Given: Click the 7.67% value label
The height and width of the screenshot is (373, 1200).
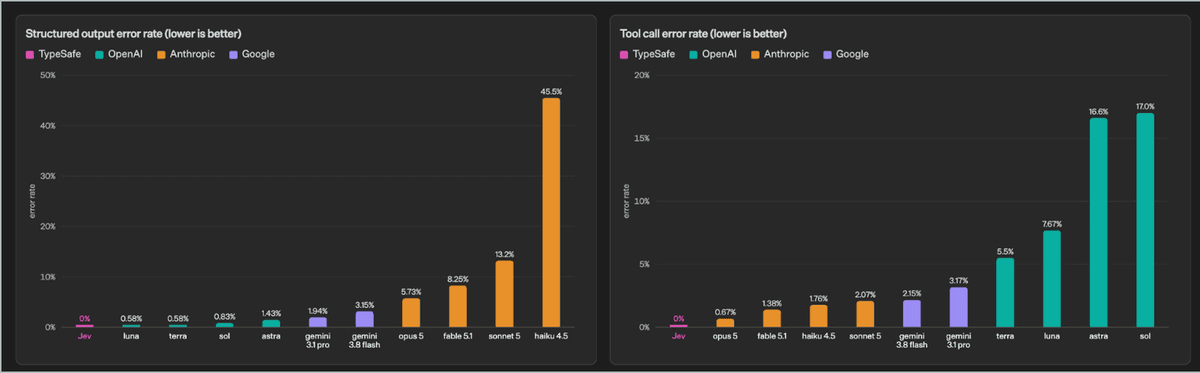Looking at the screenshot, I should (1052, 224).
